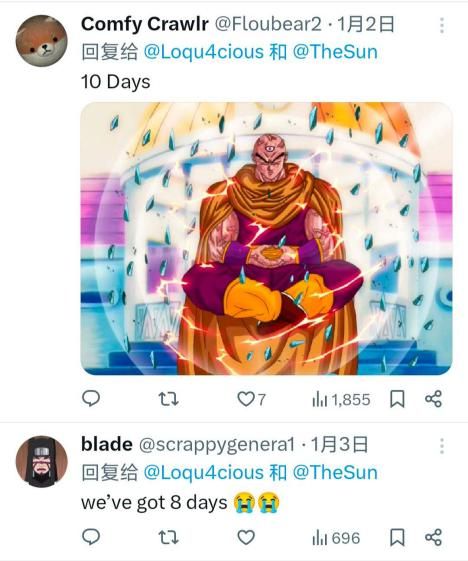Open blade's profile avatar
468x561 pixels.
pyautogui.click(x=42, y=462)
